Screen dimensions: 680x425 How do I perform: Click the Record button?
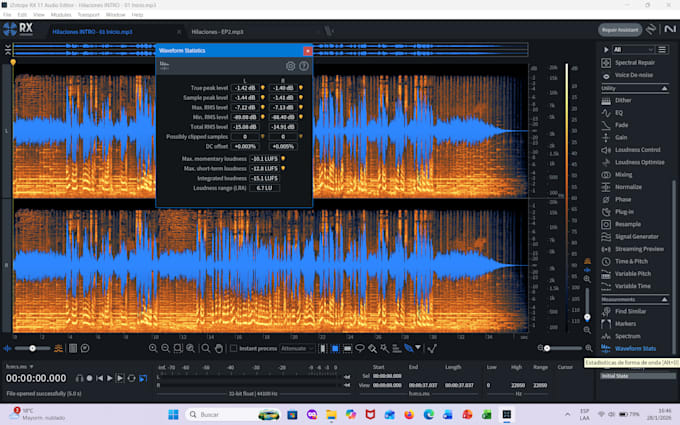click(89, 378)
